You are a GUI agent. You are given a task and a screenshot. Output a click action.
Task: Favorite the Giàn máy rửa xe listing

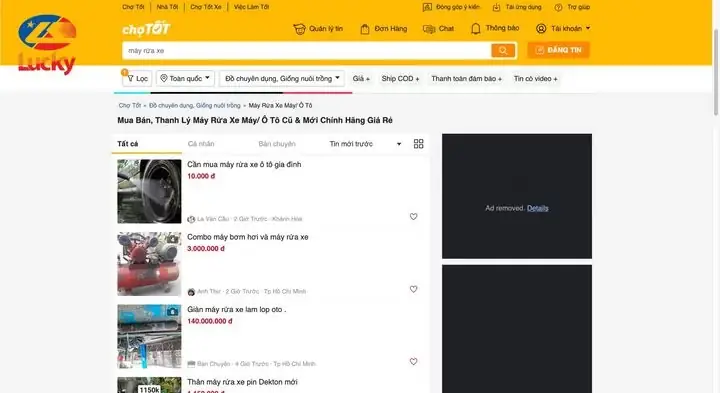[x=413, y=361]
